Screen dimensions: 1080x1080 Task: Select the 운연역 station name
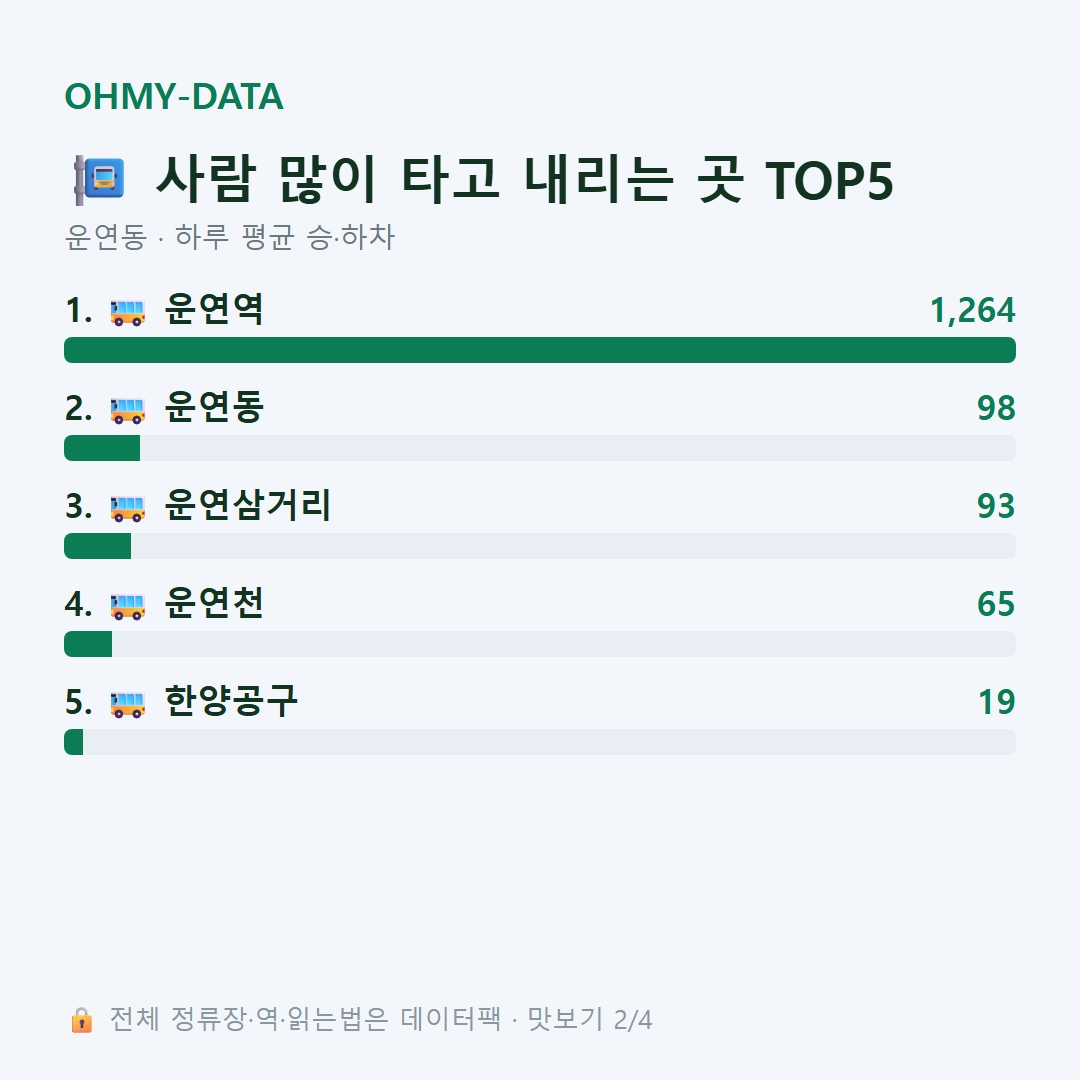pyautogui.click(x=214, y=309)
